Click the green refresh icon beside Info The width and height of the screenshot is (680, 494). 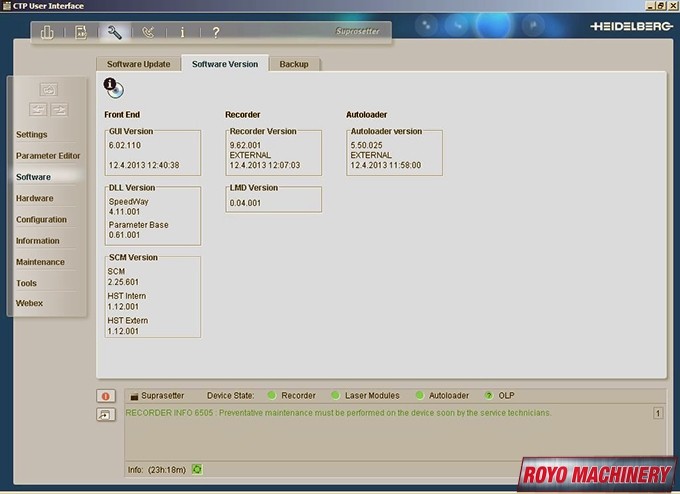197,468
